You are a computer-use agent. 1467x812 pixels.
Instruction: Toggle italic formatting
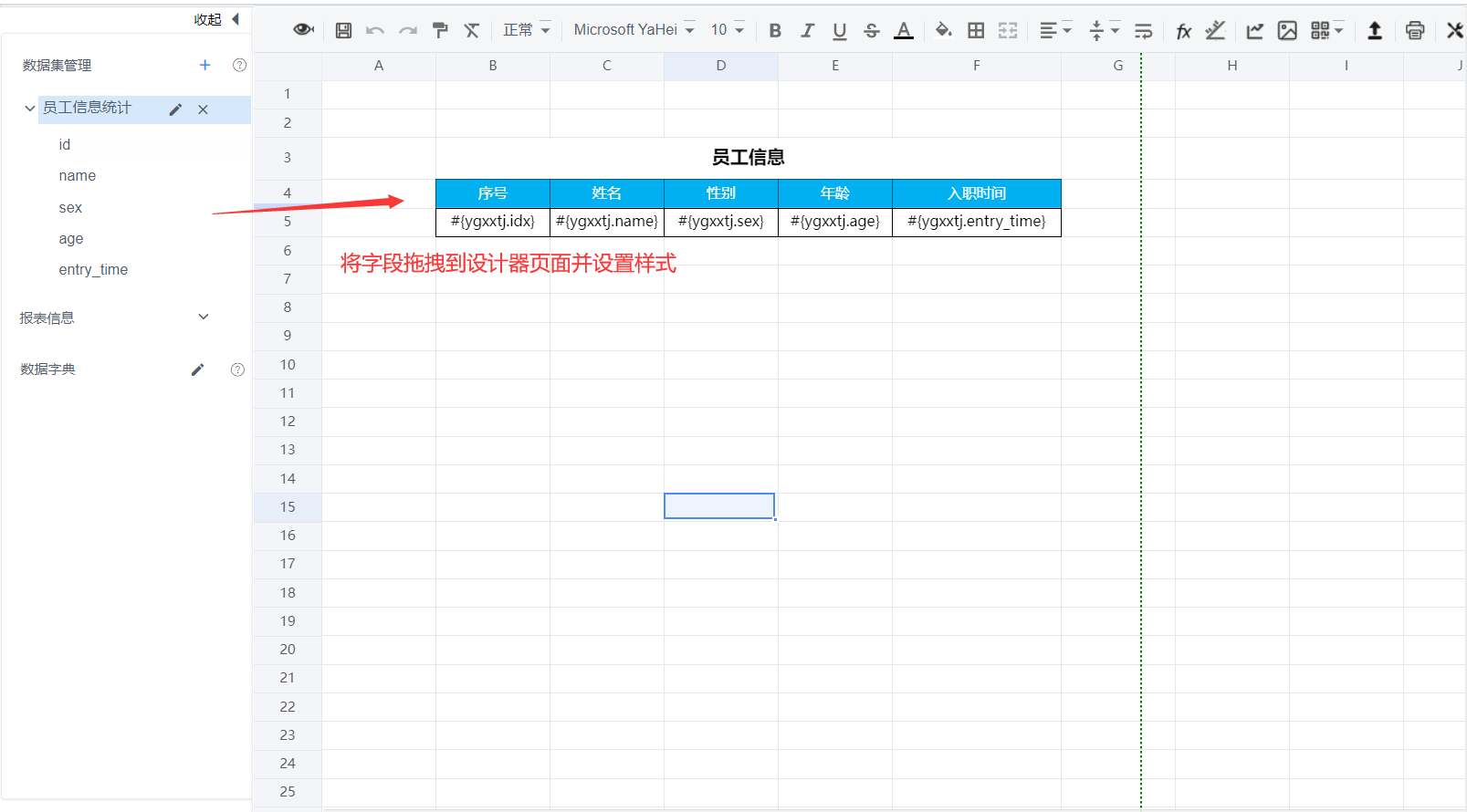[x=807, y=30]
